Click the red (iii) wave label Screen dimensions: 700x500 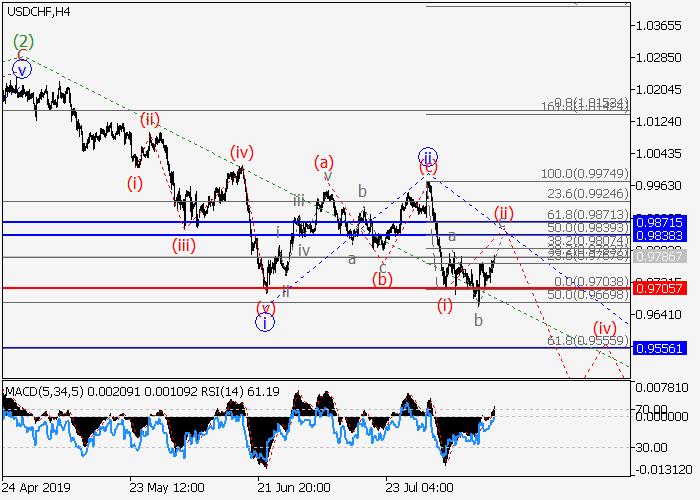[184, 244]
